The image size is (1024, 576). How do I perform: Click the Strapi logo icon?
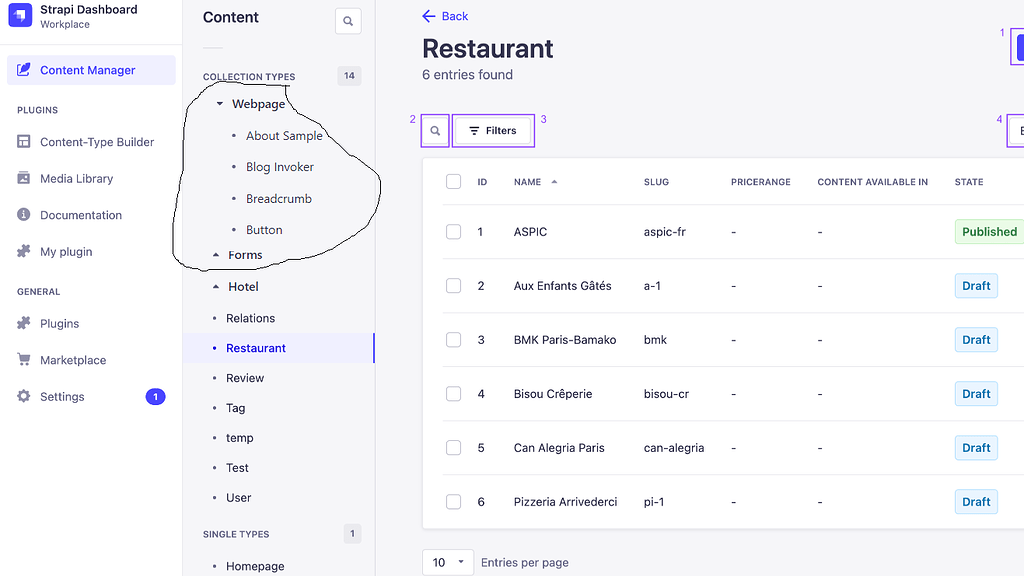point(20,16)
